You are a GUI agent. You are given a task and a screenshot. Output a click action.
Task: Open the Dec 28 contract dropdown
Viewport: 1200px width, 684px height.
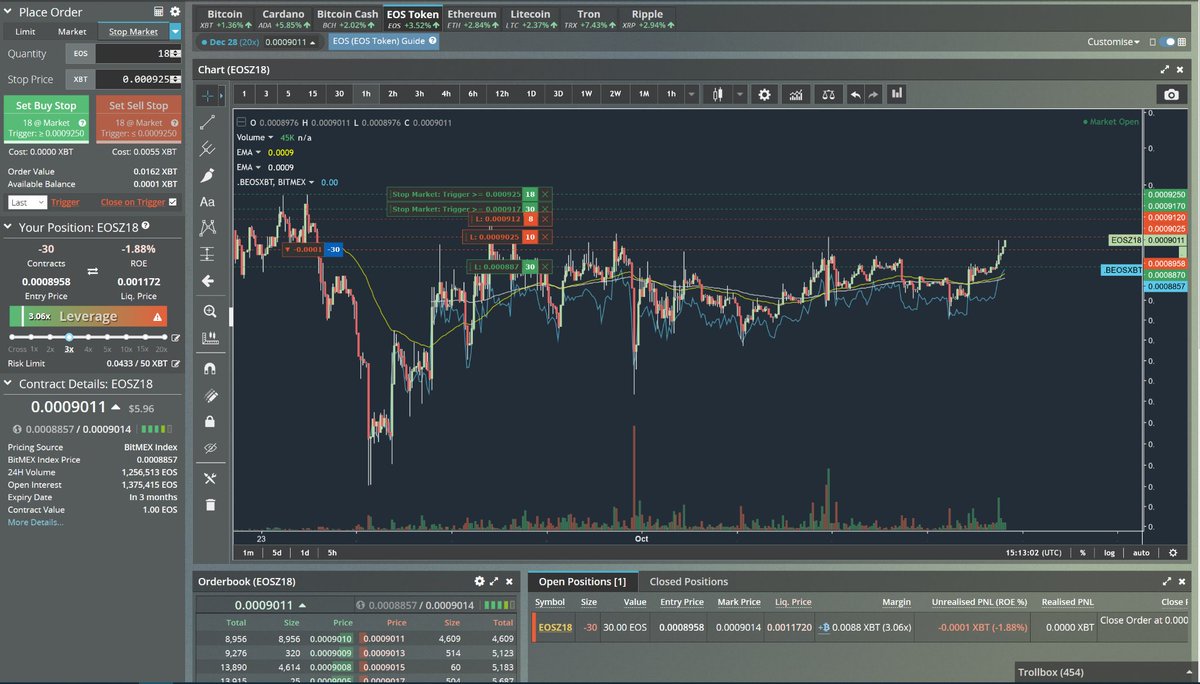(x=261, y=43)
